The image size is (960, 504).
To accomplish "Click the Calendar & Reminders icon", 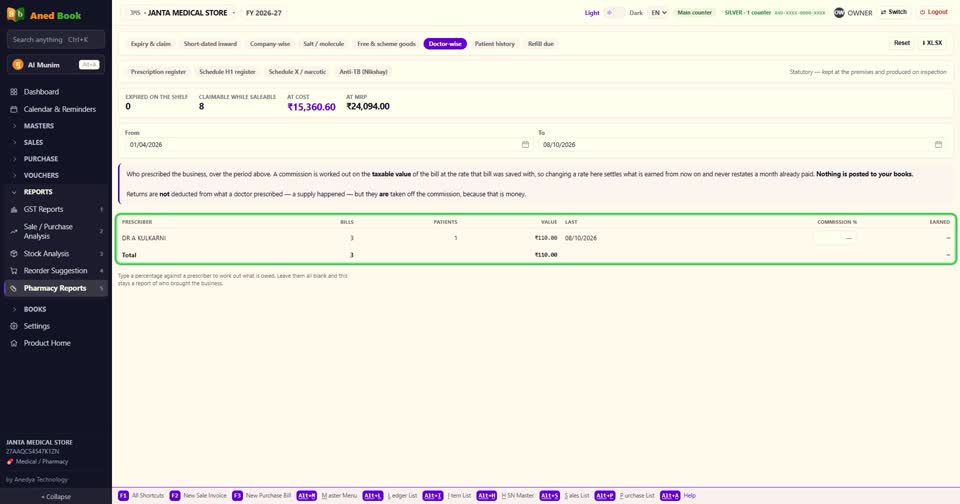I will pos(13,109).
